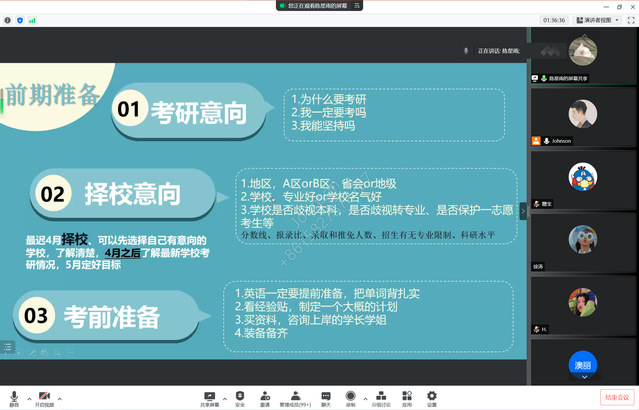Open the 聊天 chat icon

click(325, 395)
